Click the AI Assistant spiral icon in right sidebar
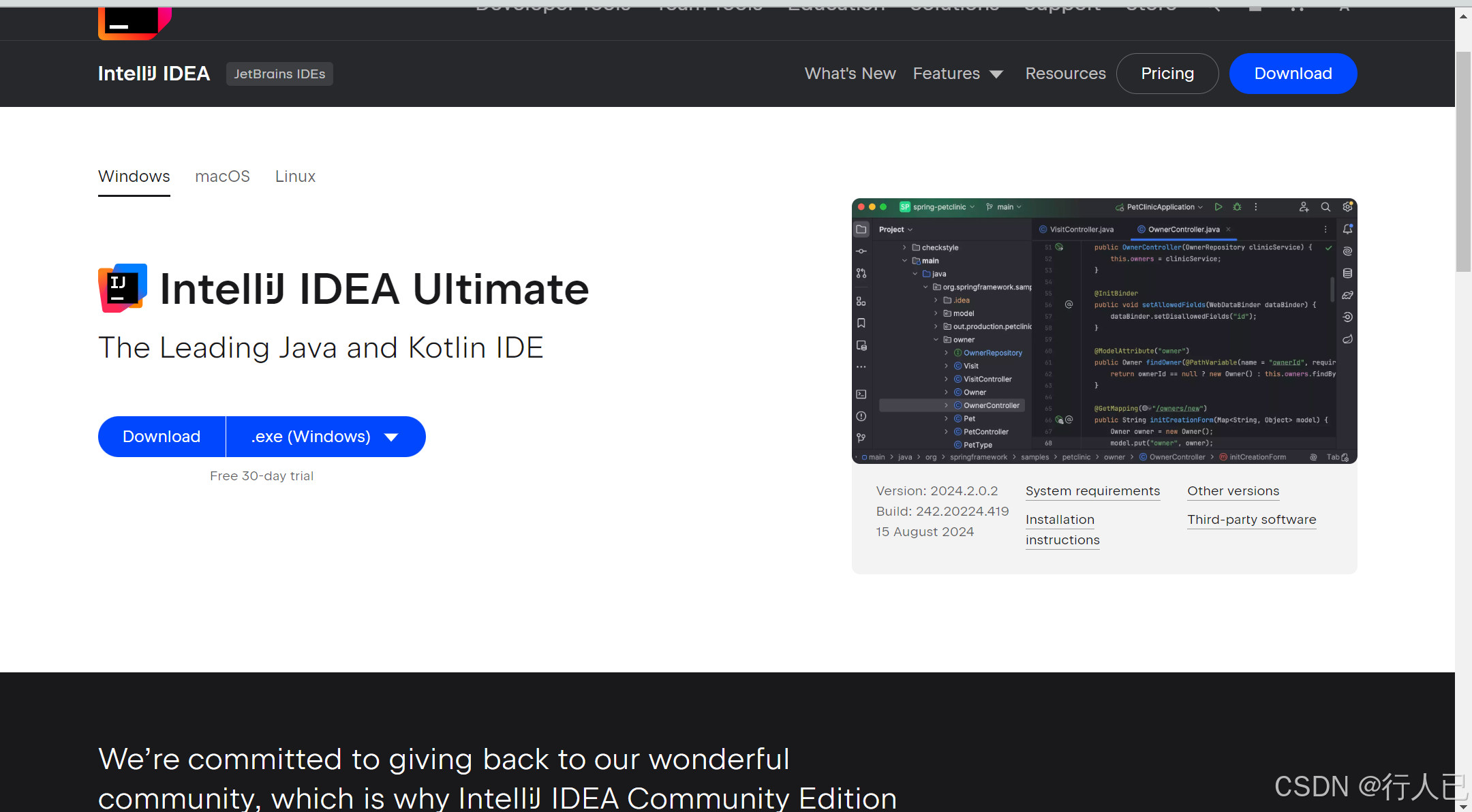Viewport: 1472px width, 812px height. click(x=1347, y=251)
